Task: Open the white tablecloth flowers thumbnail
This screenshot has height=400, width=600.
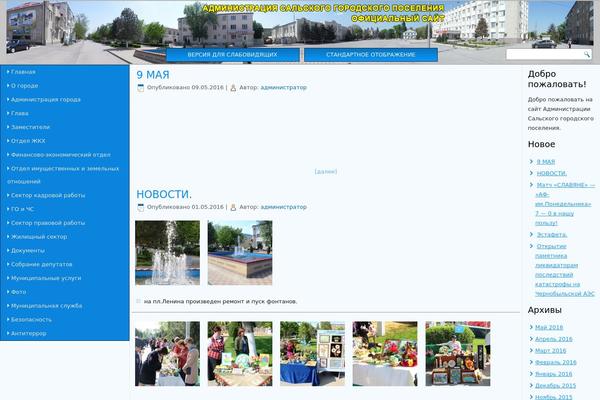Action: (x=385, y=354)
